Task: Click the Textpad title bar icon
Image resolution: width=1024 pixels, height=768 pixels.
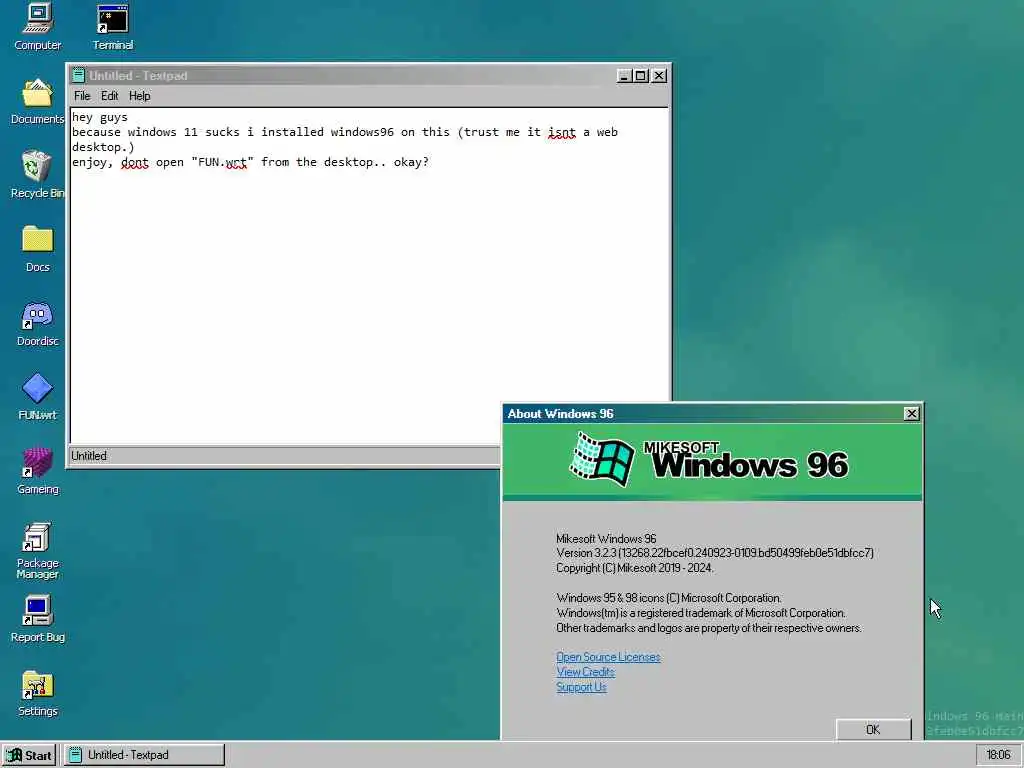Action: coord(78,76)
